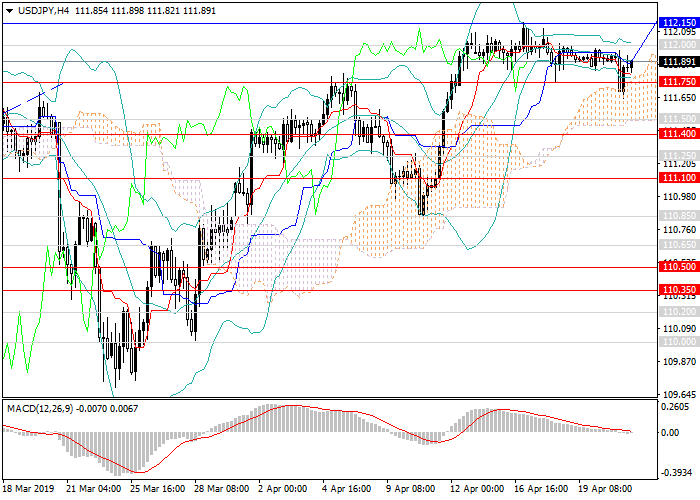Select the 111.500 gray level label
700x500 pixels.
679,119
